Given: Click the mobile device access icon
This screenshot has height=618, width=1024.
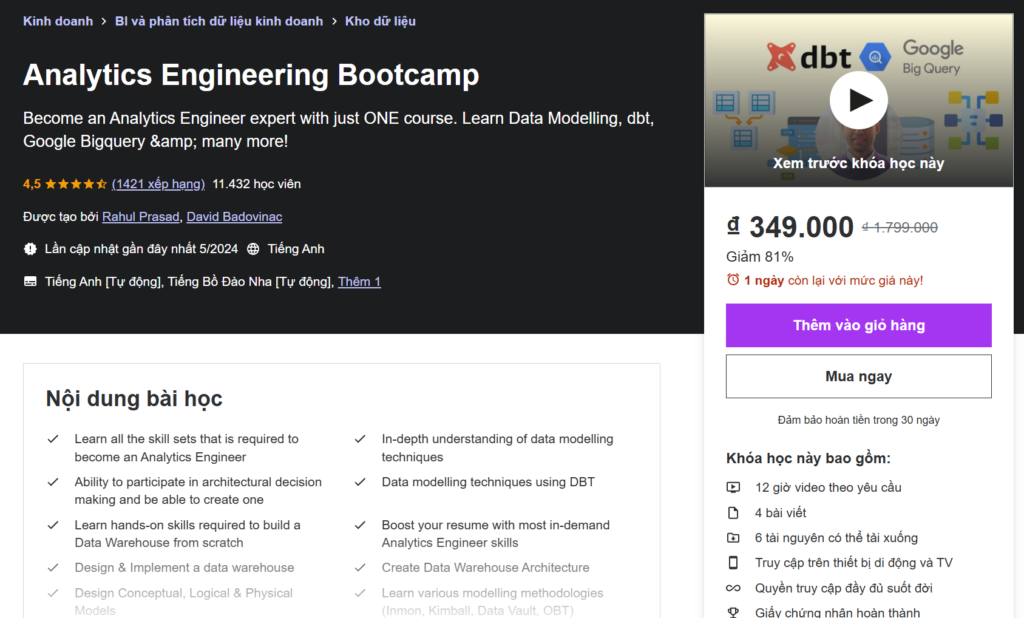Looking at the screenshot, I should click(733, 563).
